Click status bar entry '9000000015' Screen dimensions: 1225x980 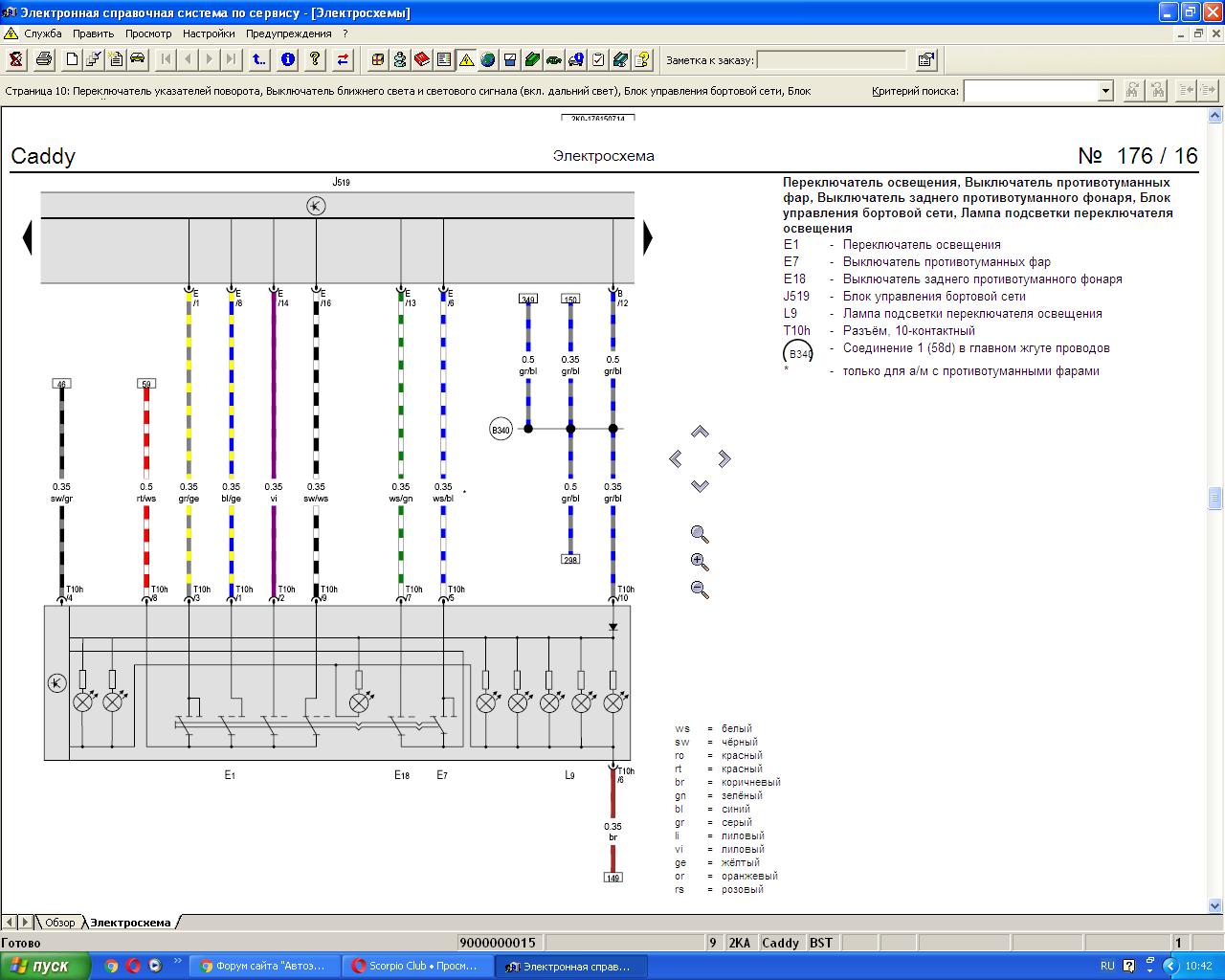pos(498,943)
